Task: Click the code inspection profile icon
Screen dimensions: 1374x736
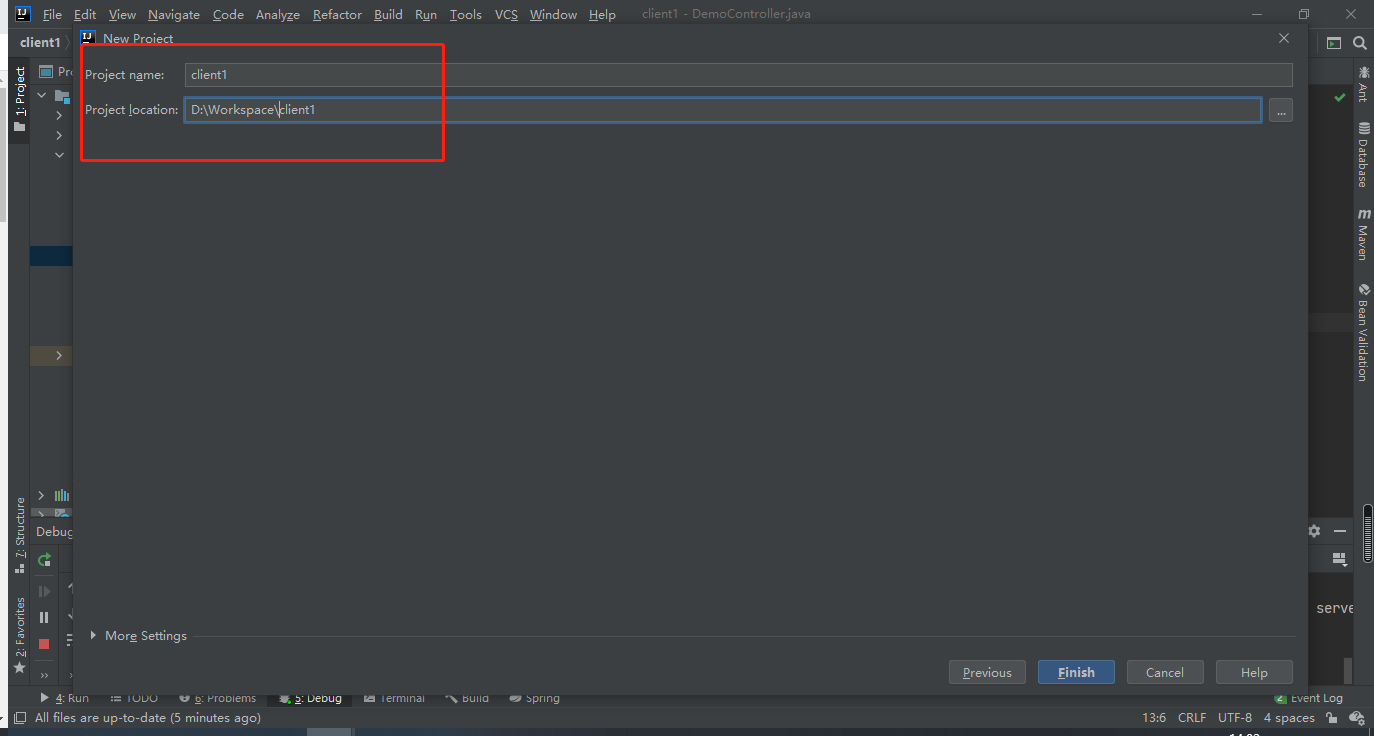Action: tap(1357, 718)
